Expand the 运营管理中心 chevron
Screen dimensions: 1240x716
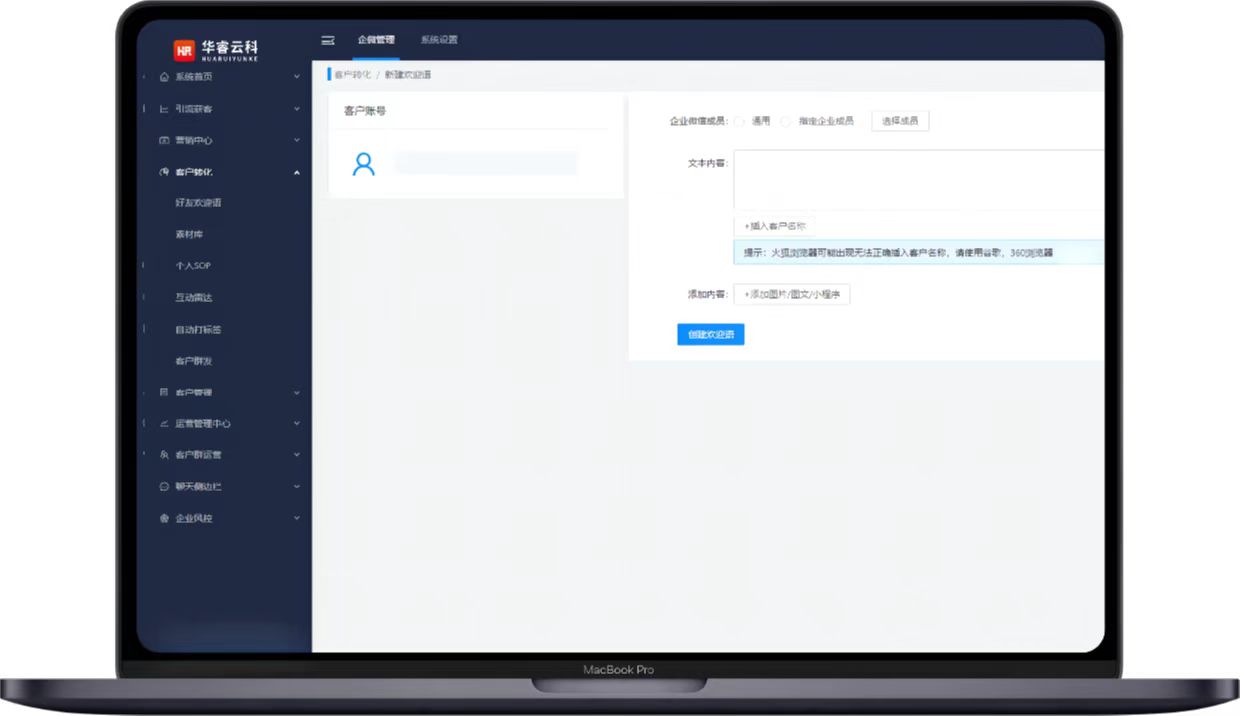297,424
